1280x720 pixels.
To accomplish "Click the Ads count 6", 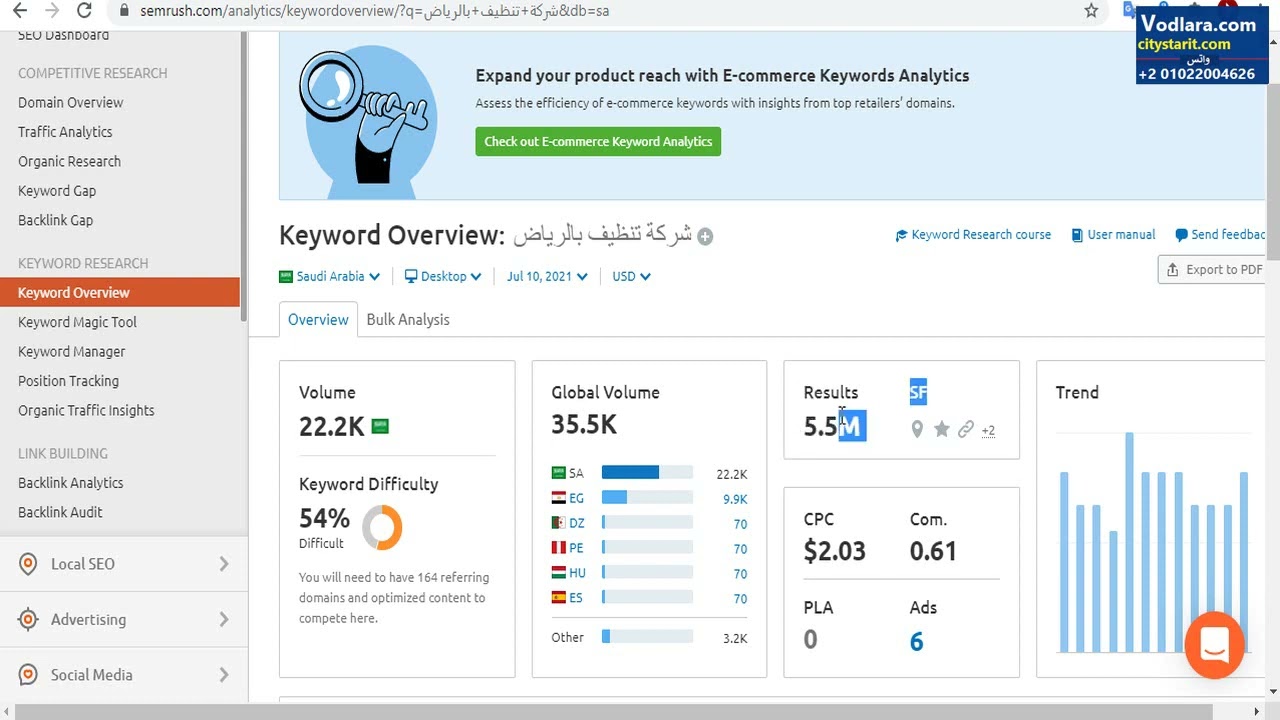I will (x=916, y=641).
